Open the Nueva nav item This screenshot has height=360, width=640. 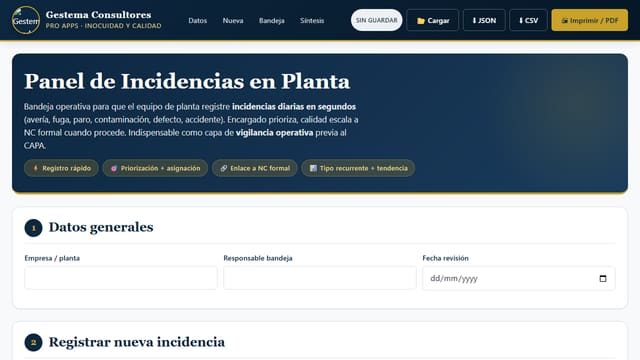(x=233, y=20)
